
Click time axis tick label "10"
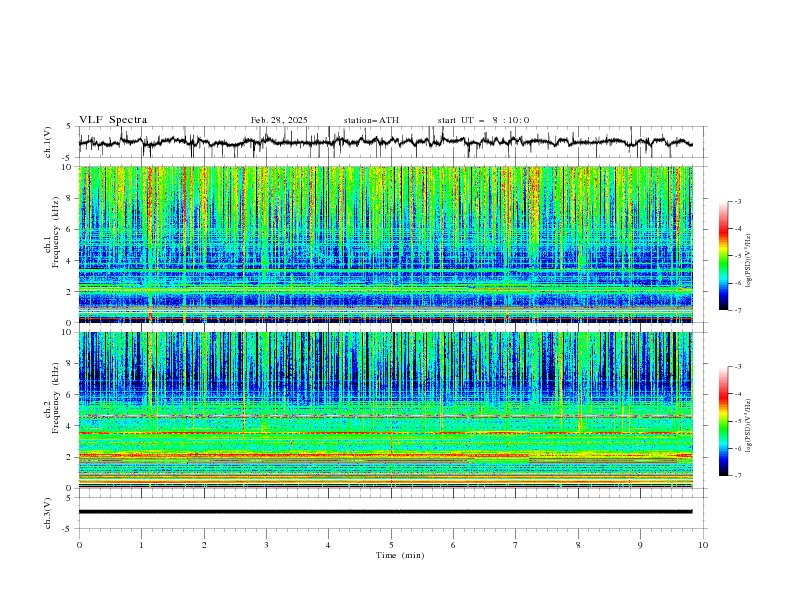703,545
